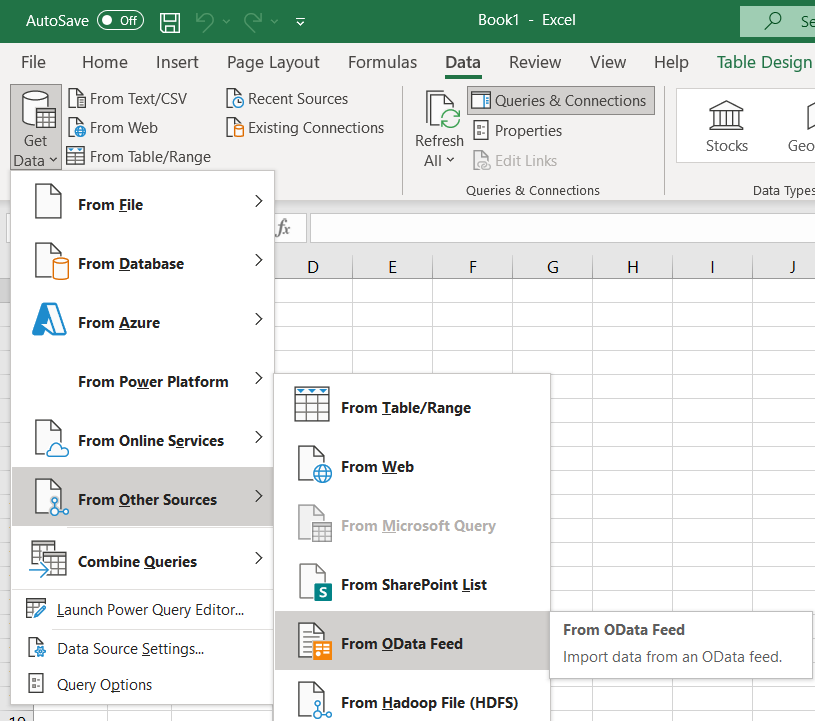This screenshot has height=721, width=815.
Task: Launch the Power Query Editor
Action: click(x=142, y=609)
